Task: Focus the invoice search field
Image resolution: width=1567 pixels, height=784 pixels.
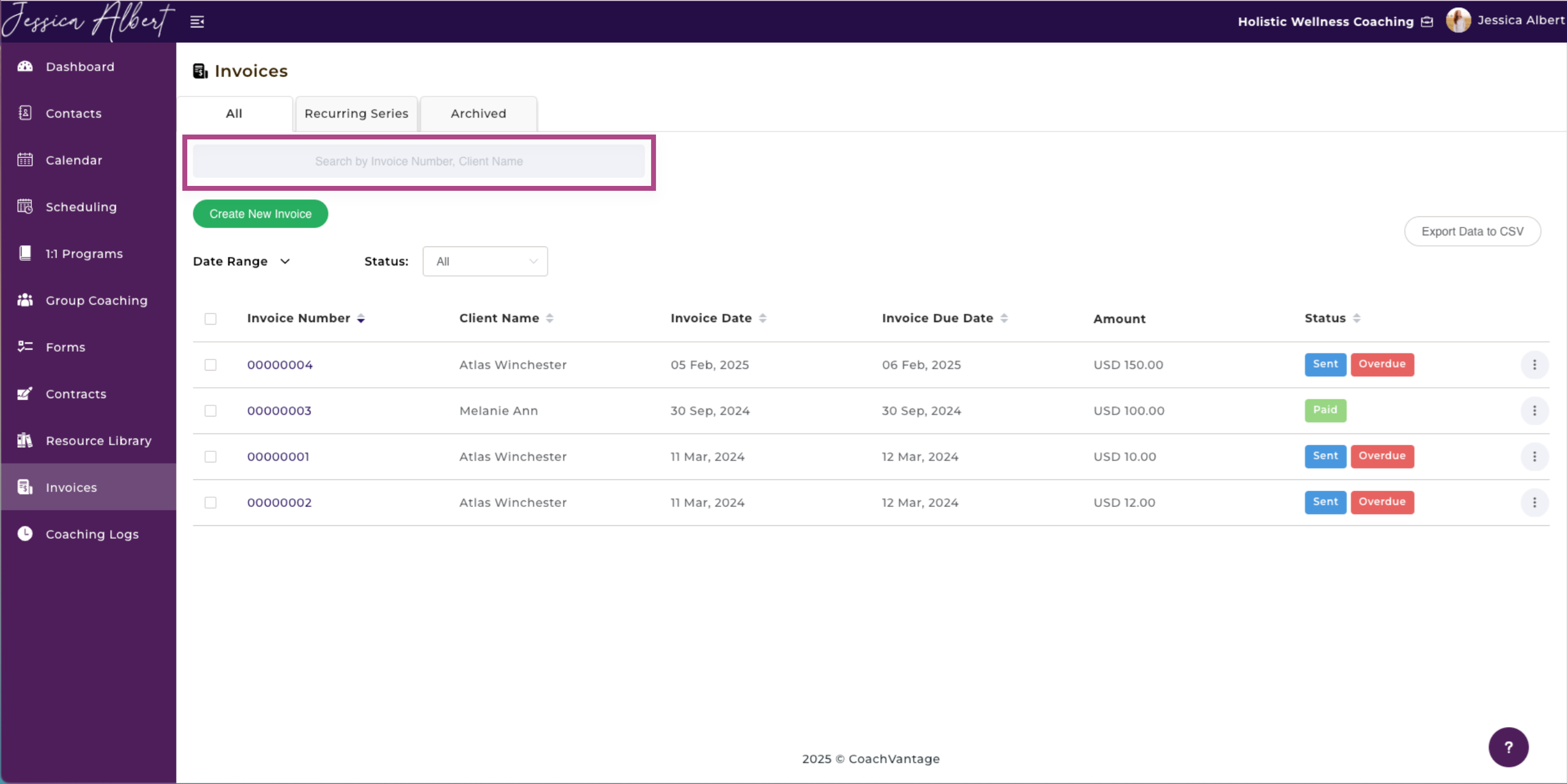Action: (419, 161)
